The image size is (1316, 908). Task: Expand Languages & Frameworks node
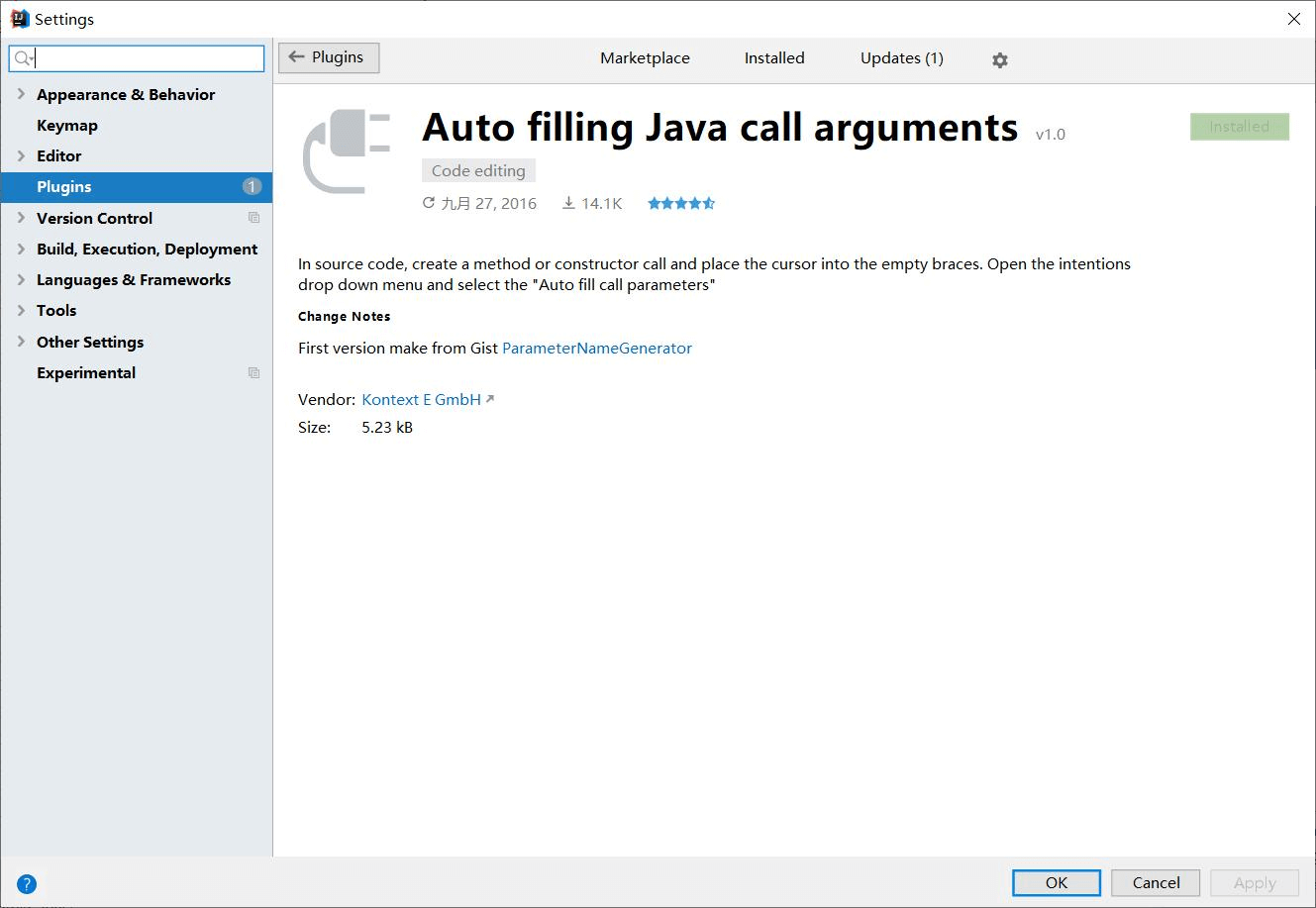pyautogui.click(x=21, y=279)
